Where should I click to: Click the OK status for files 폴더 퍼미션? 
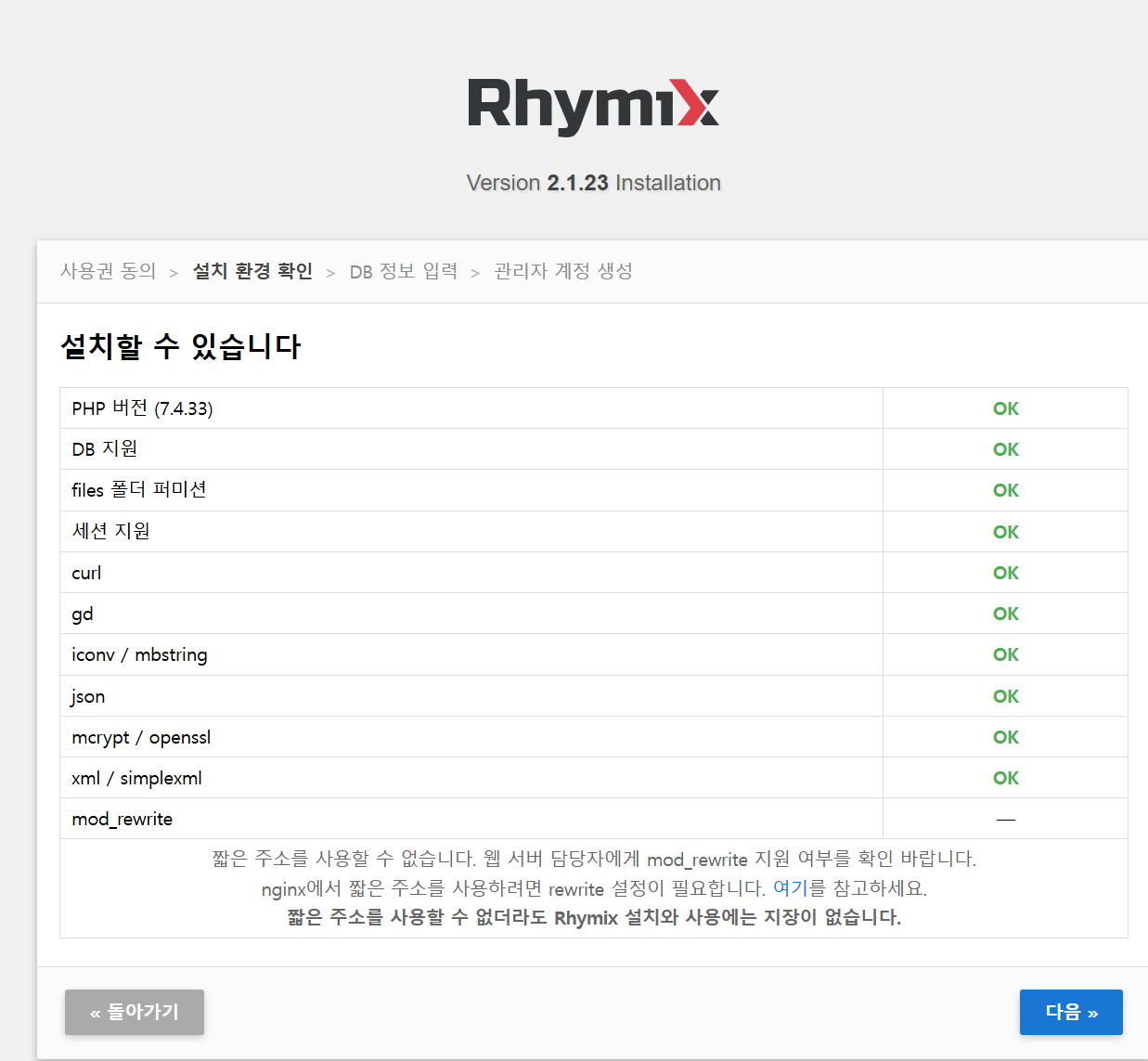(1006, 490)
